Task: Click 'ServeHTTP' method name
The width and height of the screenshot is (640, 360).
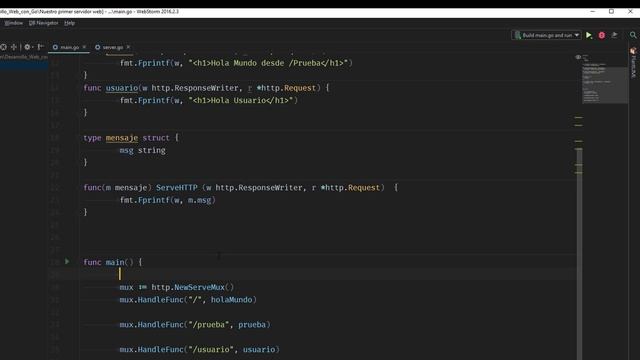Action: pos(177,188)
